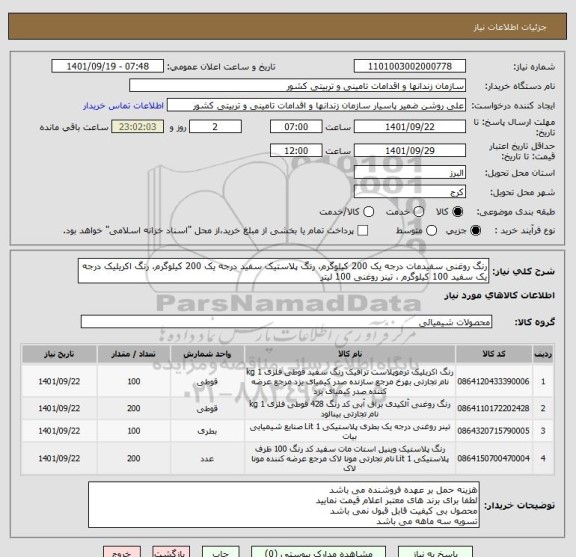Click the شرح کلی نیاز description box
The height and width of the screenshot is (557, 576).
coord(283,271)
